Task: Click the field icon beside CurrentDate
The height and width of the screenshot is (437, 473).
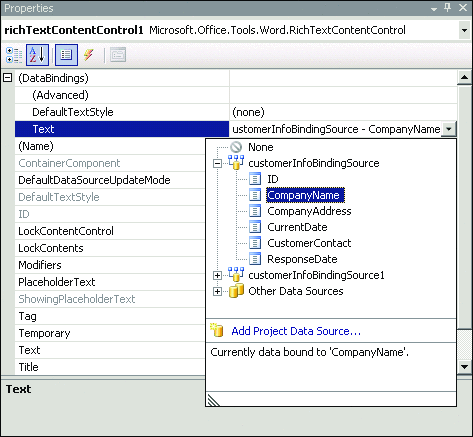Action: point(255,227)
